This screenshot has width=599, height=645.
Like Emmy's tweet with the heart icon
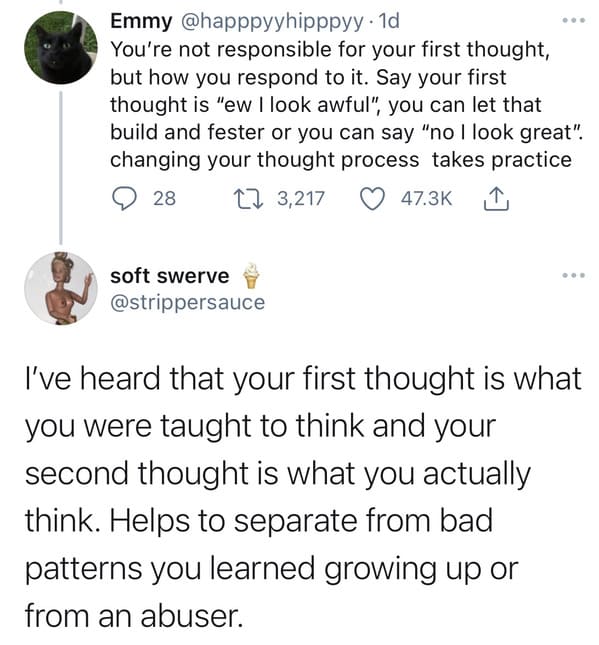click(373, 199)
